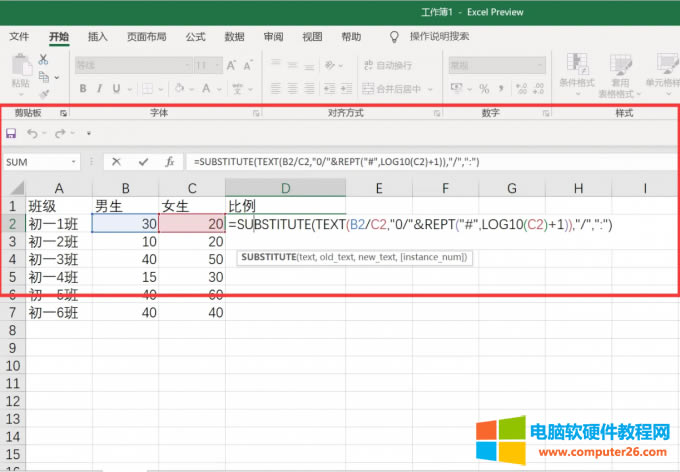Viewport: 680px width, 472px height.
Task: Click the Undo arrow icon
Action: [x=32, y=133]
